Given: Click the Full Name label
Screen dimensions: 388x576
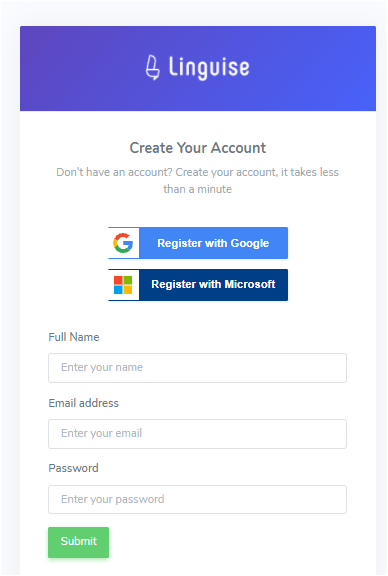Looking at the screenshot, I should point(74,337).
